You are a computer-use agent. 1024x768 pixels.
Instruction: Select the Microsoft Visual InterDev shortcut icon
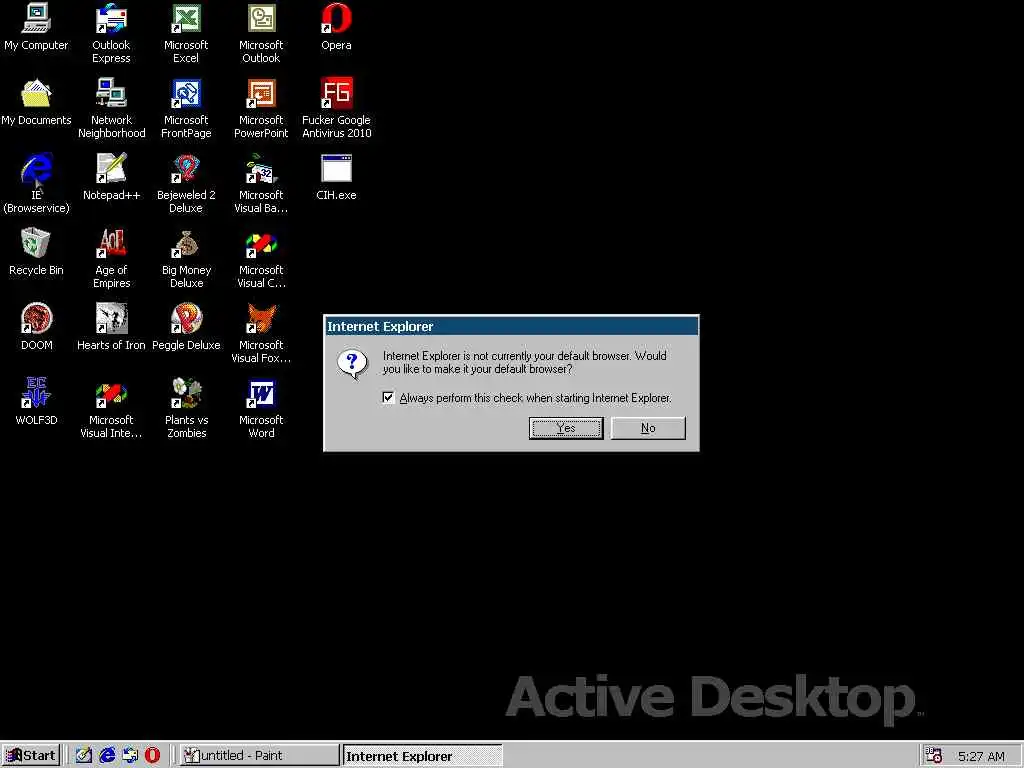[111, 394]
